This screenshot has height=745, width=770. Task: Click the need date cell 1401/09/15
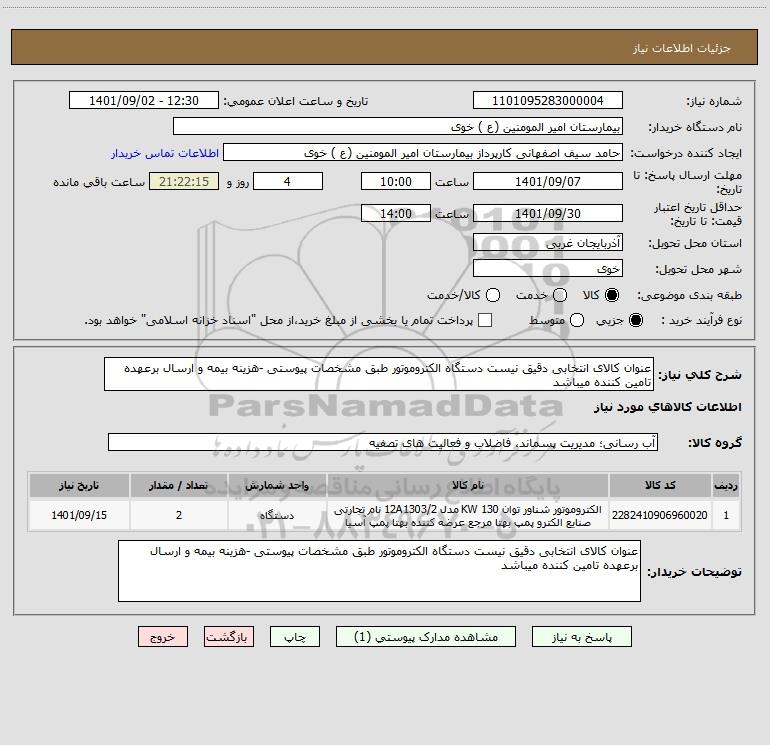[79, 515]
